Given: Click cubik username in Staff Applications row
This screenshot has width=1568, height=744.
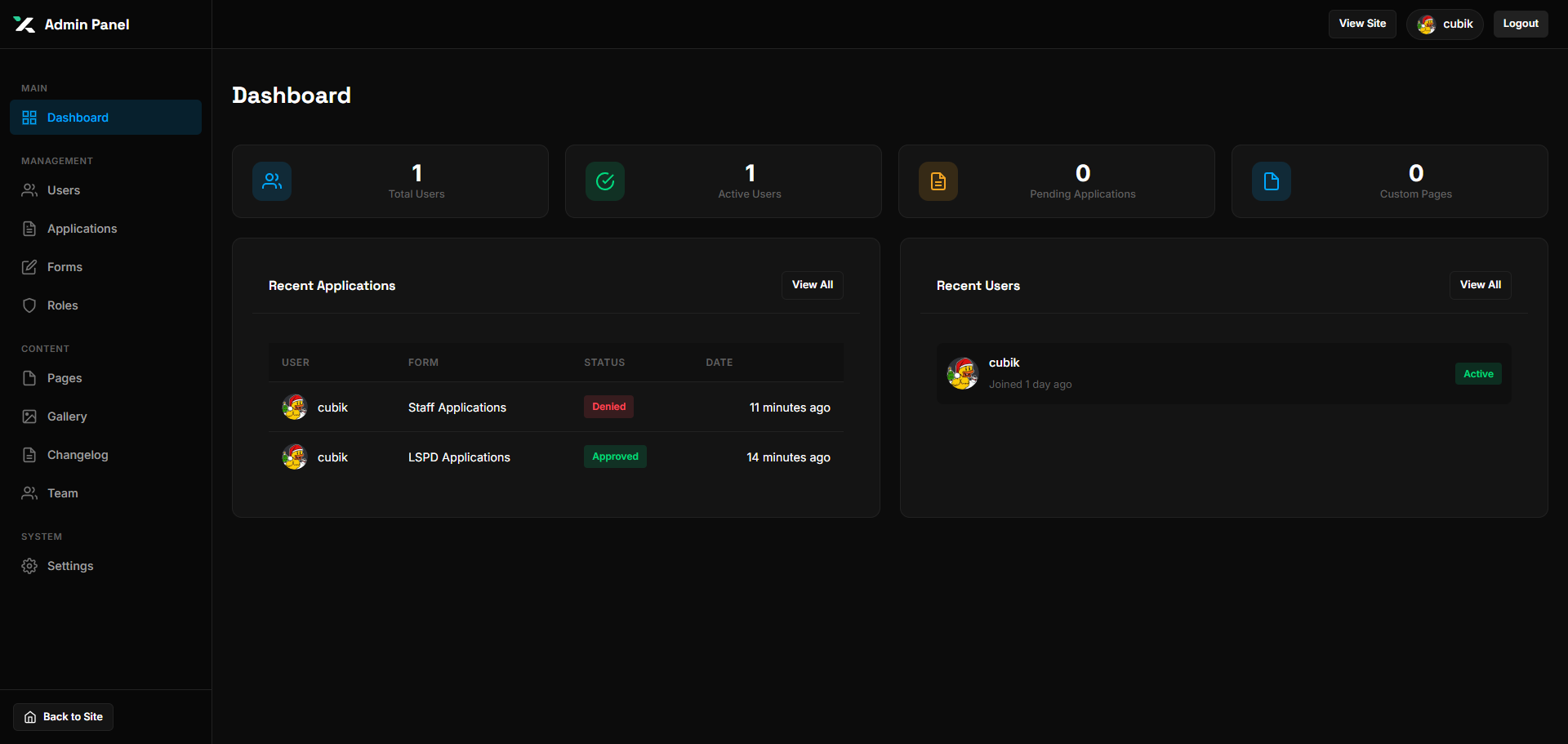Looking at the screenshot, I should point(332,408).
